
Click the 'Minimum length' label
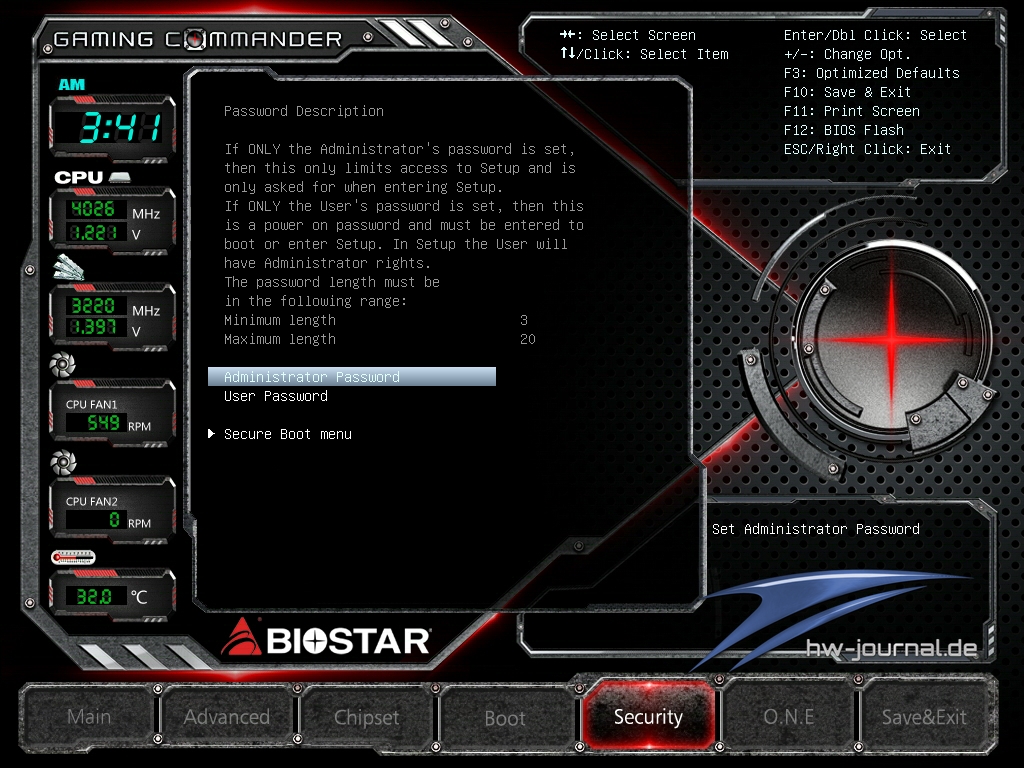(280, 320)
